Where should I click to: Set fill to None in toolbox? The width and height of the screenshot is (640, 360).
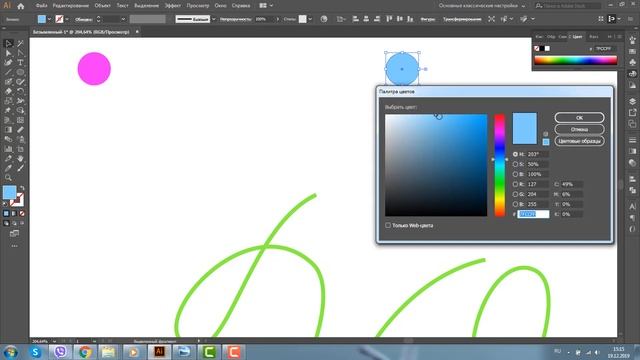[22, 213]
